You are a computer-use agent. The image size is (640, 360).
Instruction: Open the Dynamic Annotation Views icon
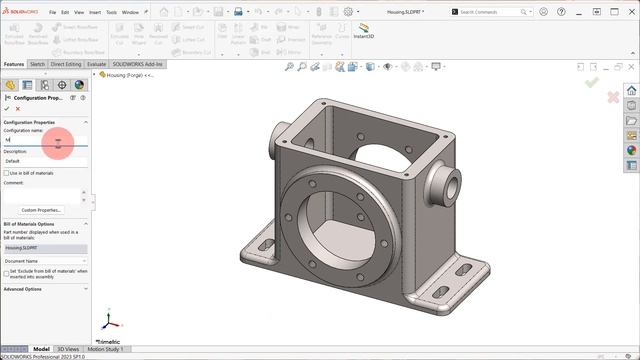tap(340, 67)
